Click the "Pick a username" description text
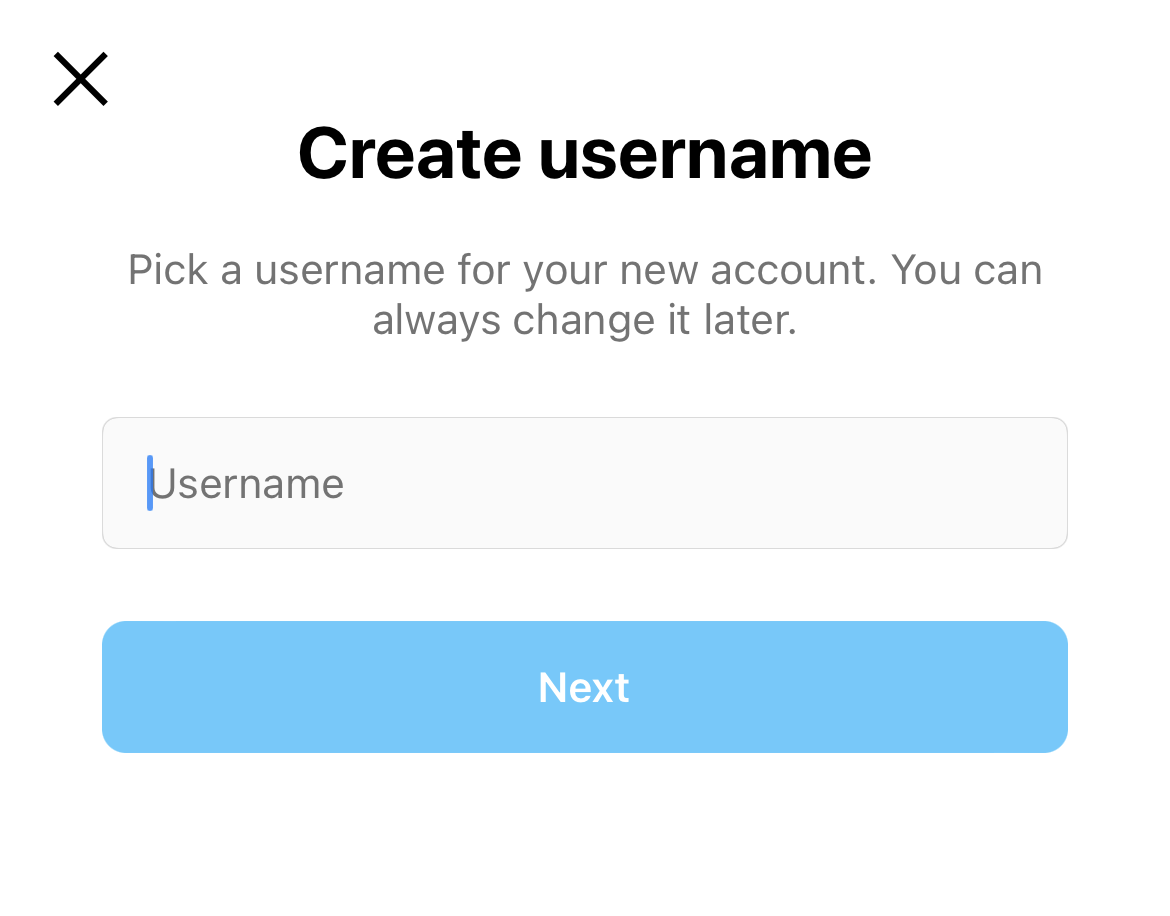Image resolution: width=1170 pixels, height=916 pixels. pyautogui.click(x=584, y=270)
